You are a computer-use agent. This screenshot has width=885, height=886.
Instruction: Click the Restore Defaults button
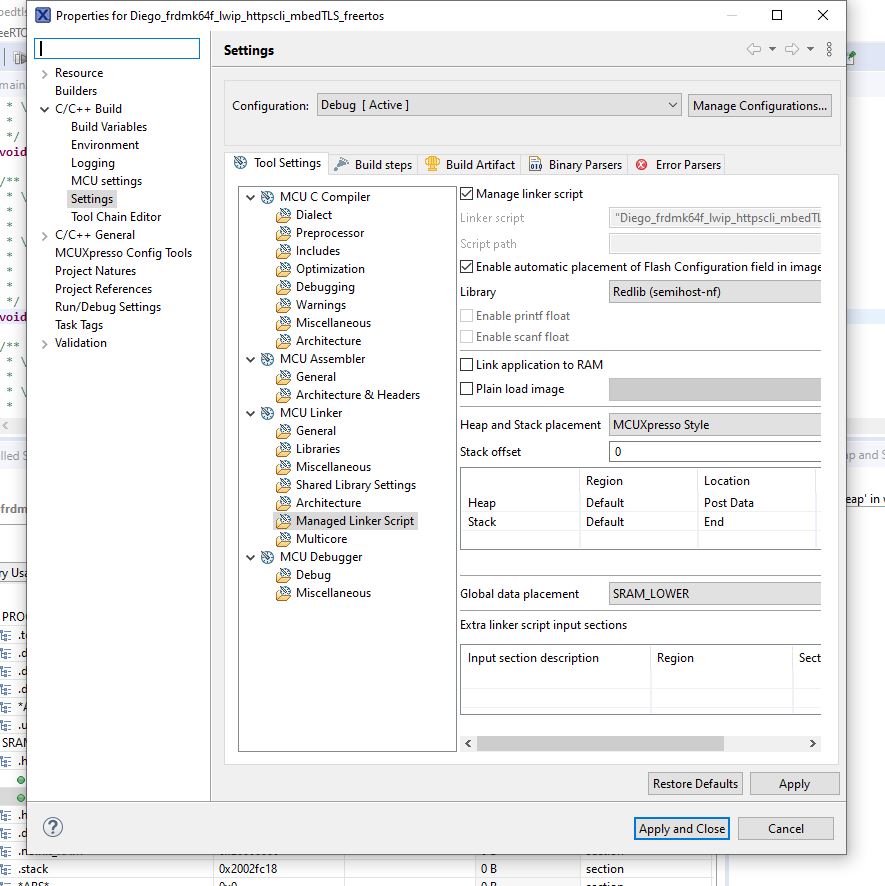coord(694,784)
